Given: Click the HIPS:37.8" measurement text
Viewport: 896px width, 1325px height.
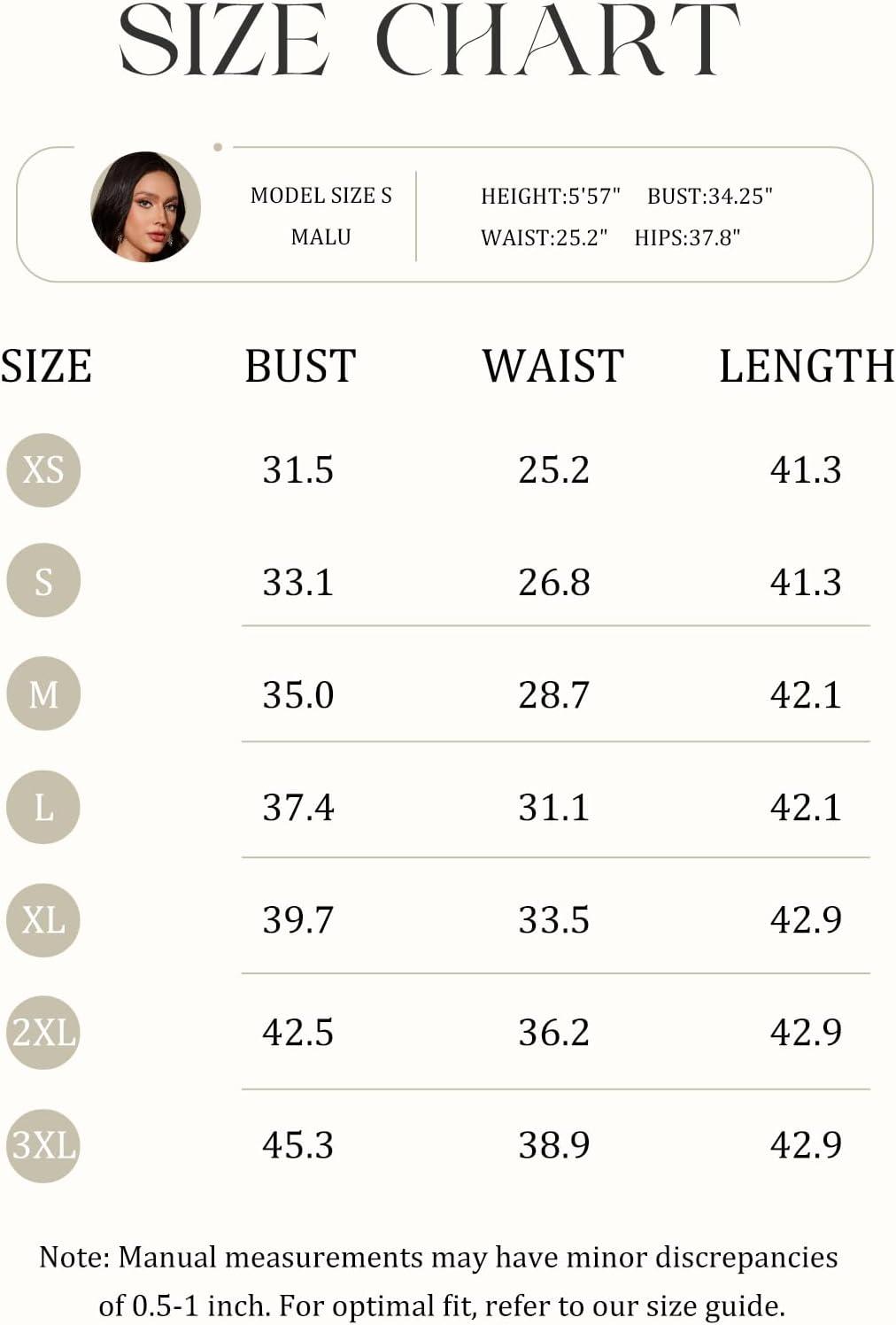Looking at the screenshot, I should (x=687, y=237).
